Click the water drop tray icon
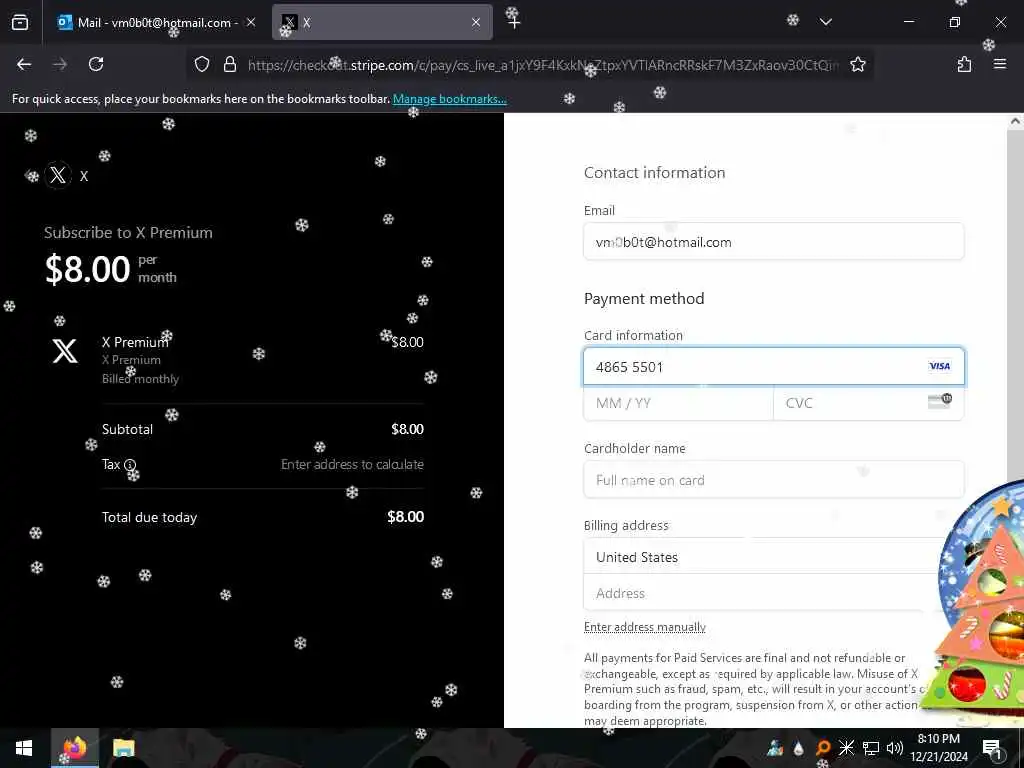Image resolution: width=1024 pixels, height=768 pixels. pyautogui.click(x=798, y=748)
